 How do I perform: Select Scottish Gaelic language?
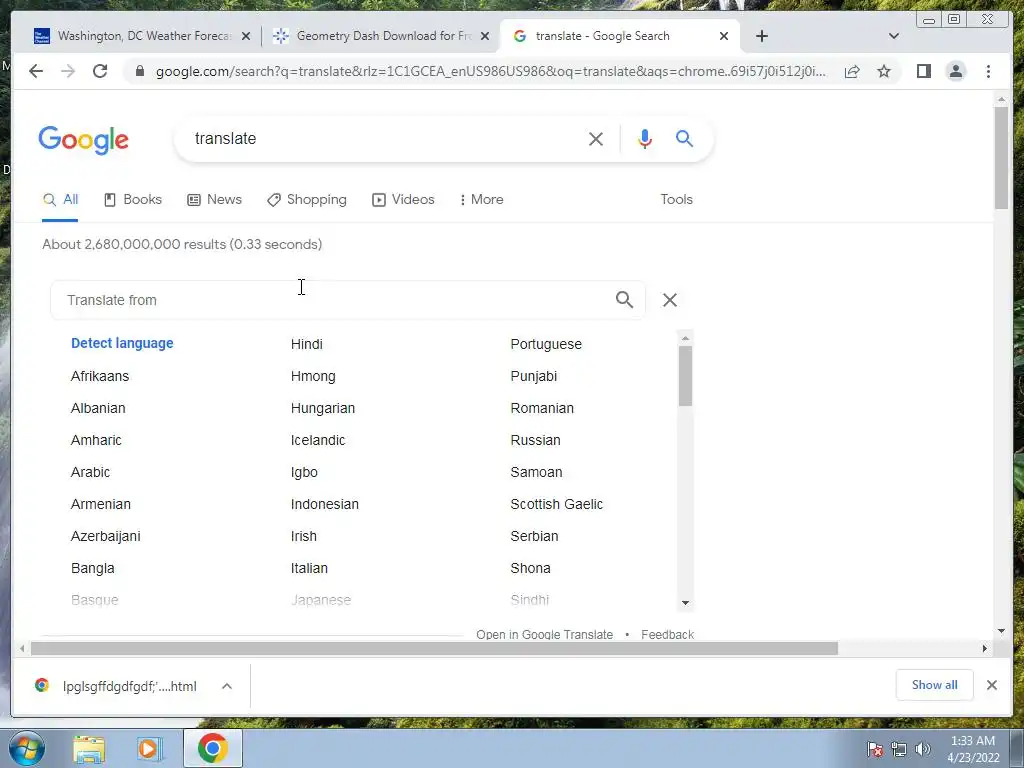556,504
